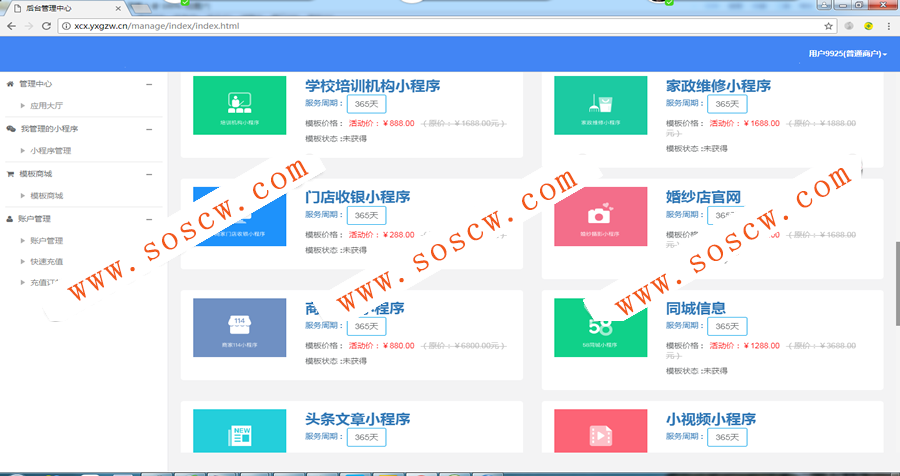The image size is (900, 476).
Task: Click the cart icon next to 模板商城
Action: point(10,174)
